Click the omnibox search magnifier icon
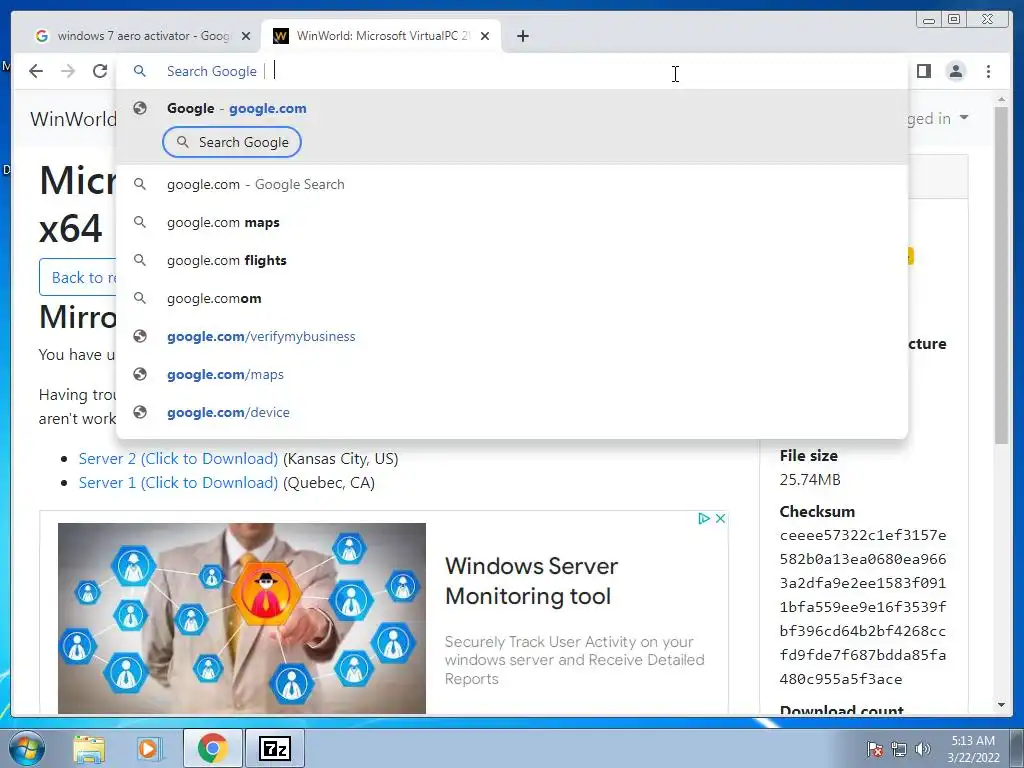The image size is (1024, 768). pyautogui.click(x=140, y=71)
